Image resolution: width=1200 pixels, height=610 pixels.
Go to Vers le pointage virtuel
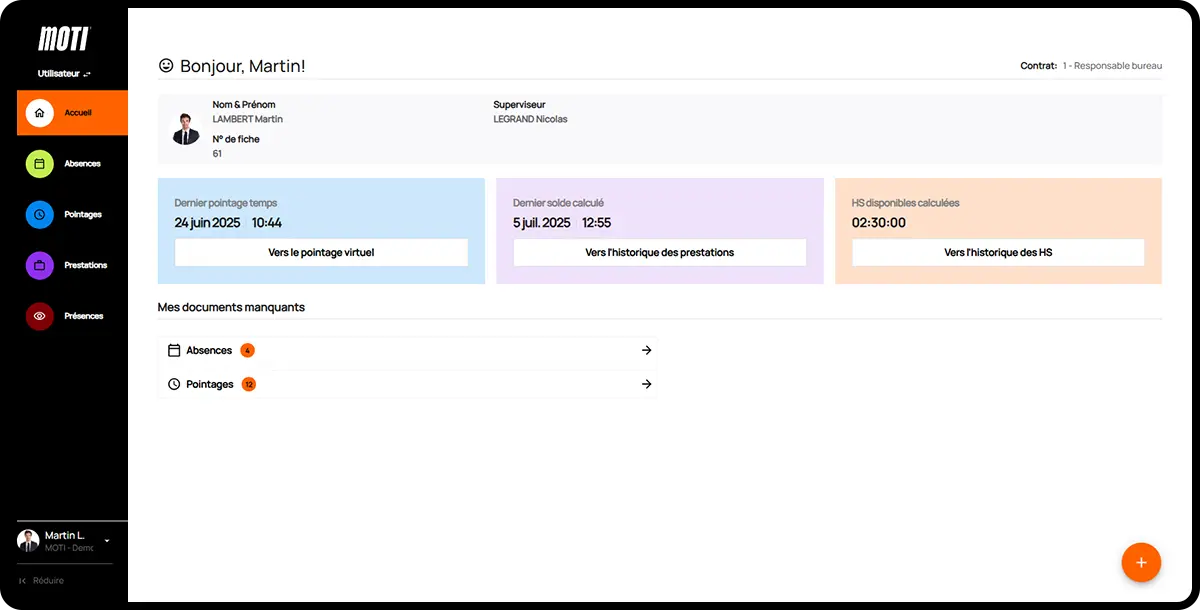tap(321, 253)
